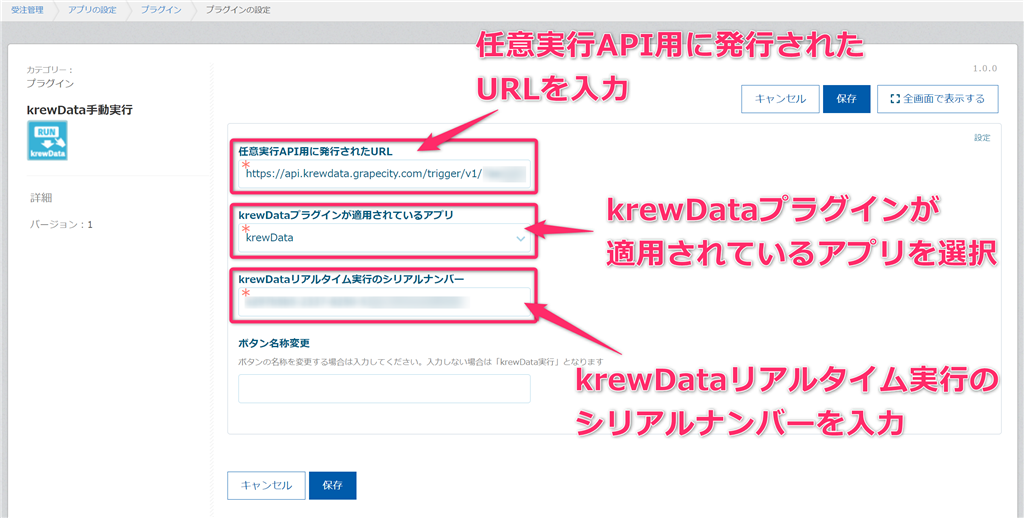Go to the アプリの設定 breadcrumb
This screenshot has width=1024, height=518.
coord(93,10)
